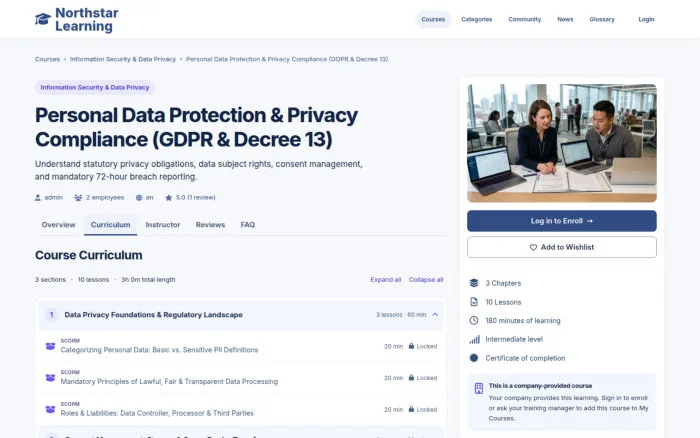Click the Log in to Enroll button
This screenshot has height=438, width=700.
(x=562, y=221)
